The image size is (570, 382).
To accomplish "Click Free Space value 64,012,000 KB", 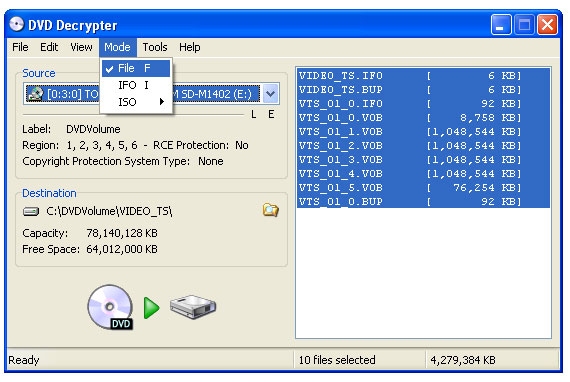I will pos(122,249).
